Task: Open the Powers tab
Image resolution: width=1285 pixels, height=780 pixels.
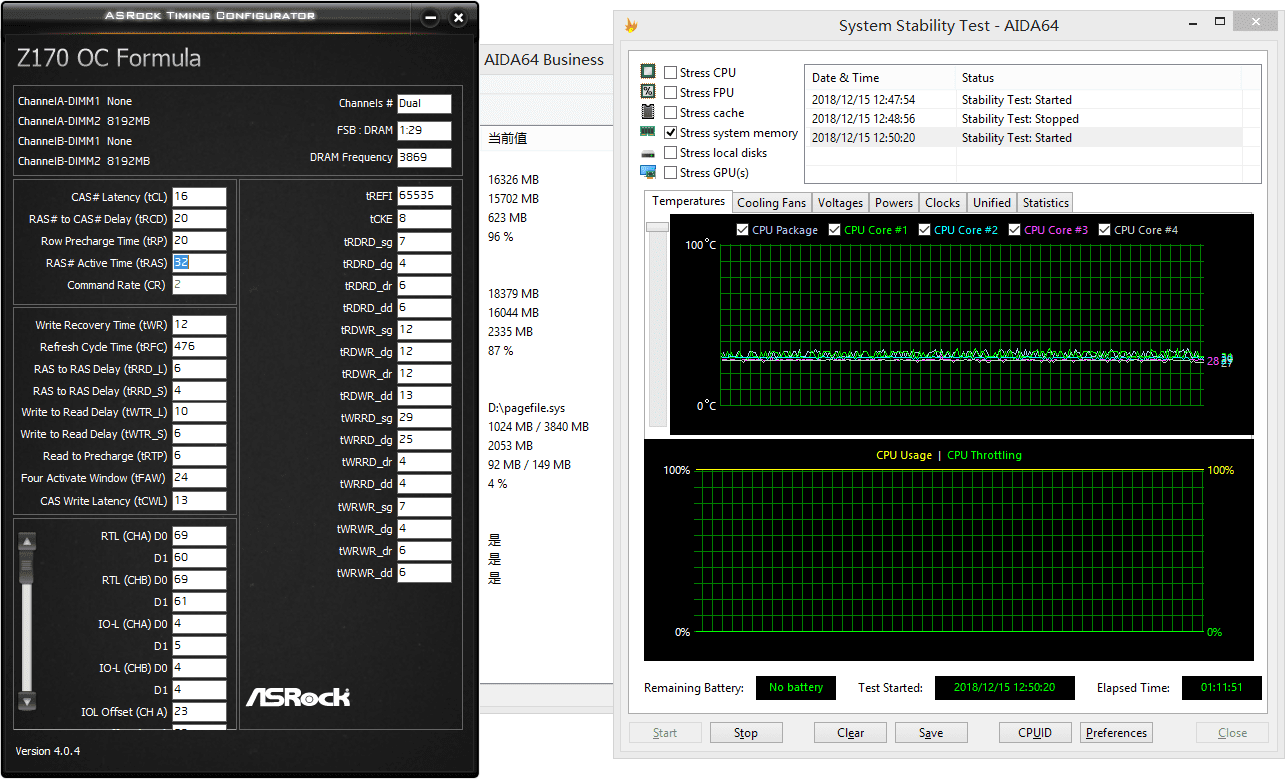Action: (894, 203)
